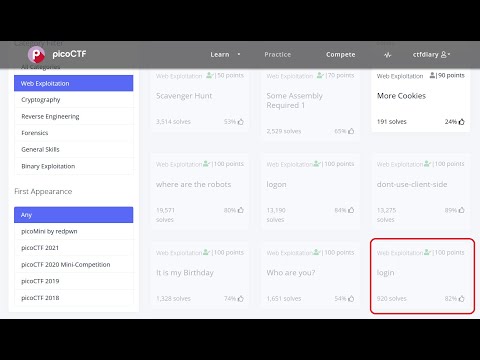Viewport: 480px width, 360px height.
Task: Click the thumbs-up icon on dont-use-client-side card
Action: (x=461, y=210)
